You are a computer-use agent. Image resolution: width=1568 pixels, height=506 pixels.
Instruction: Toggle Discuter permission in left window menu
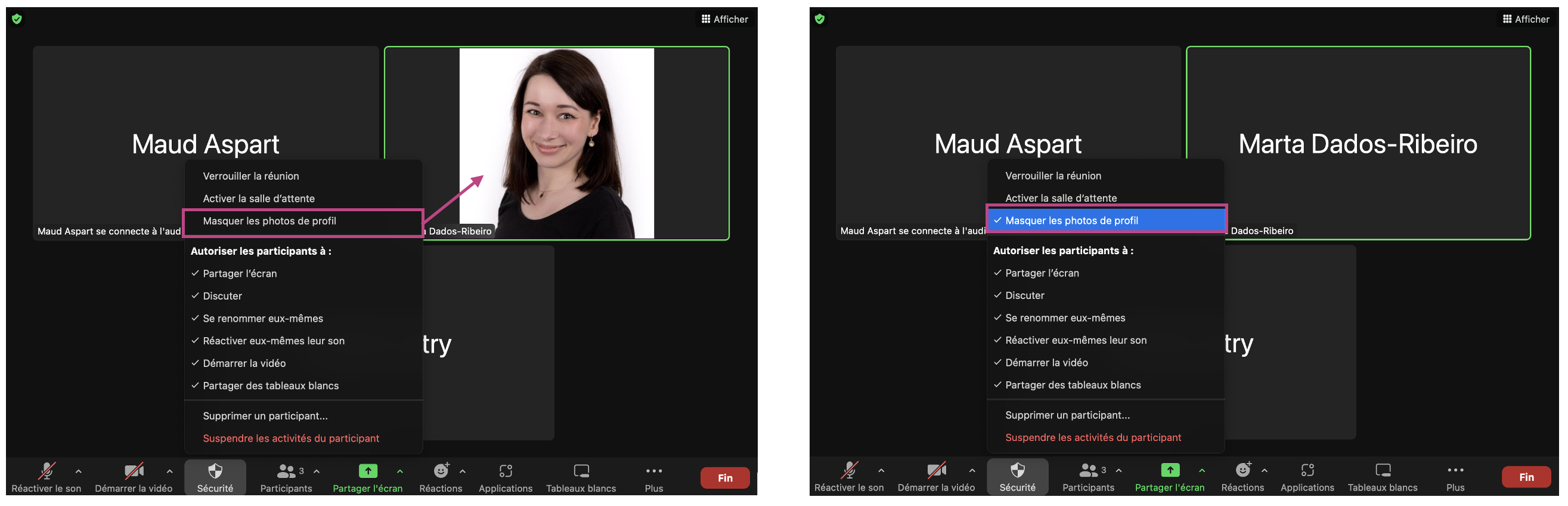222,296
